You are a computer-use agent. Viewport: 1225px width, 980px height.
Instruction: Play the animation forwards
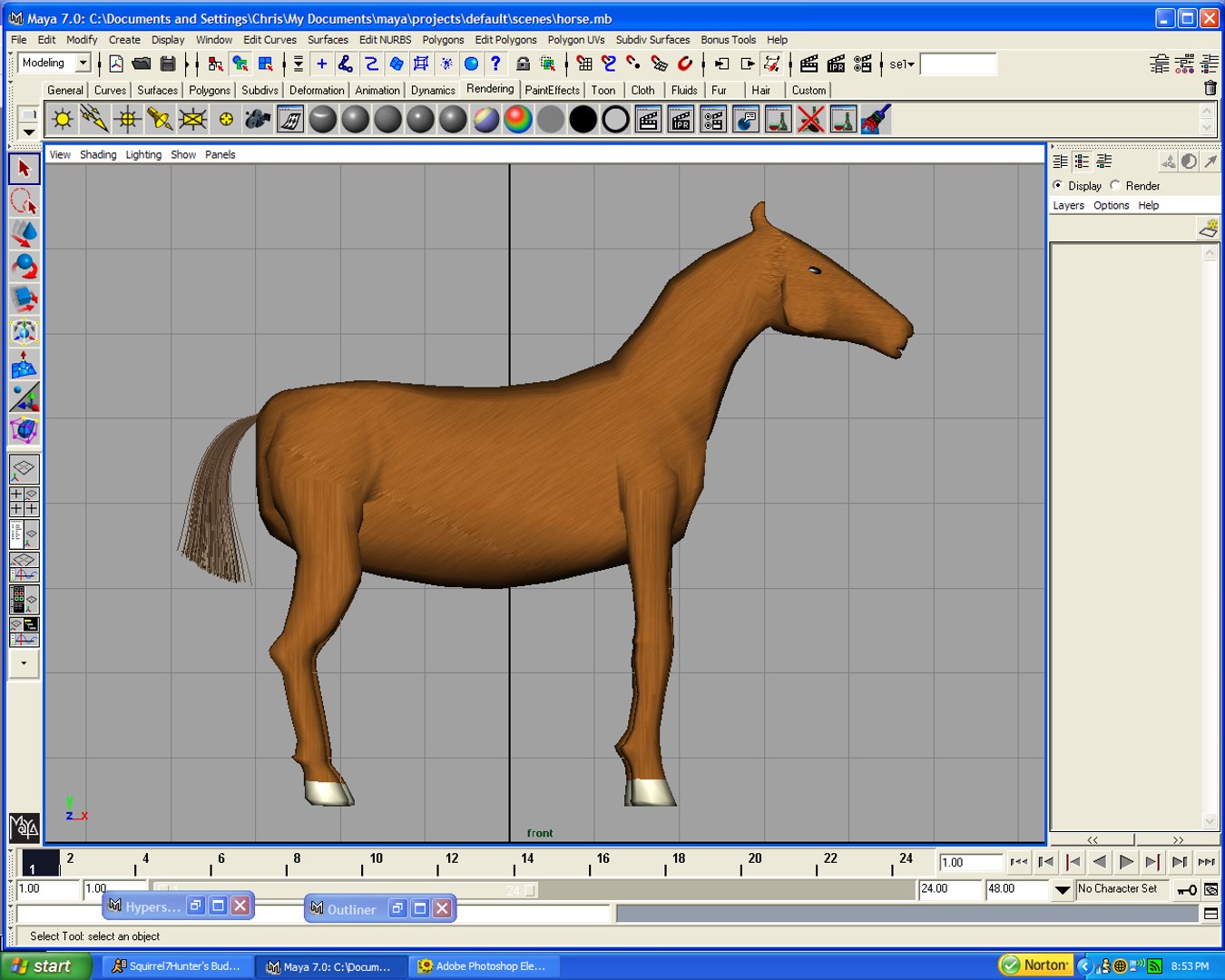tap(1126, 862)
